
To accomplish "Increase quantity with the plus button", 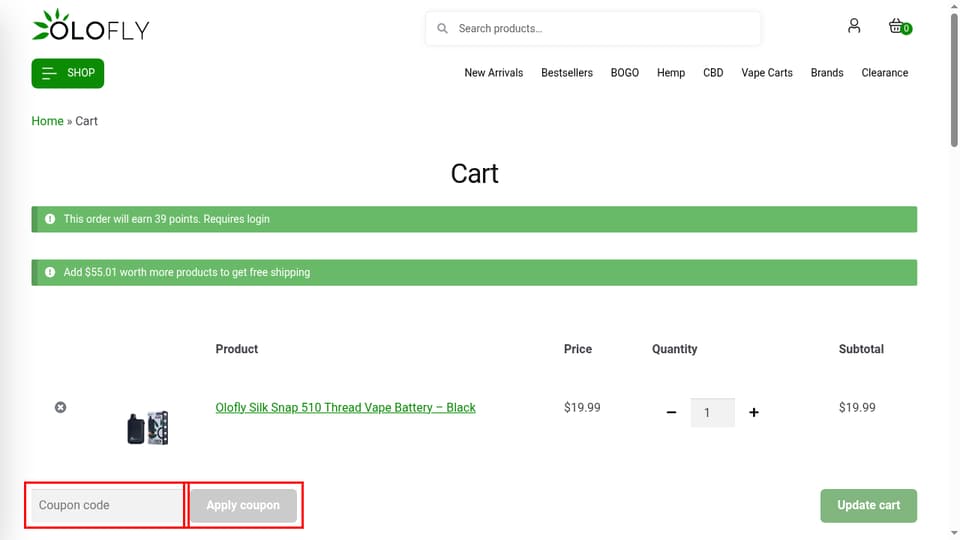I will click(x=754, y=413).
